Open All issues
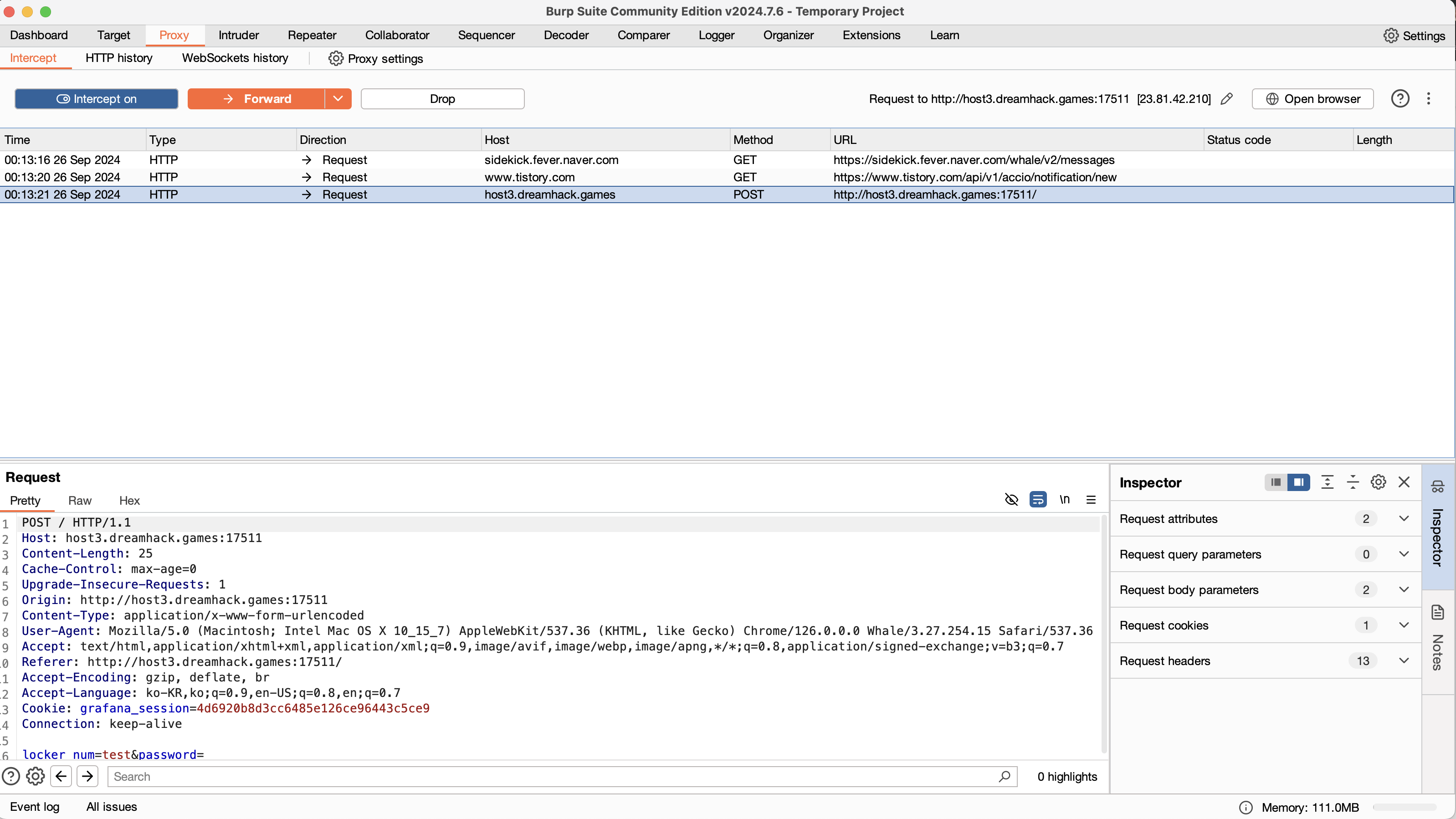 click(111, 807)
